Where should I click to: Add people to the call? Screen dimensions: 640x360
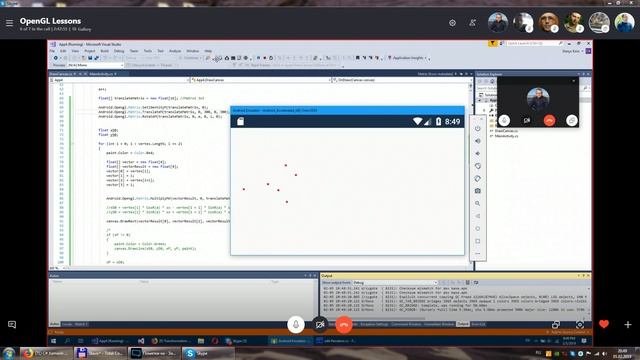pos(472,23)
